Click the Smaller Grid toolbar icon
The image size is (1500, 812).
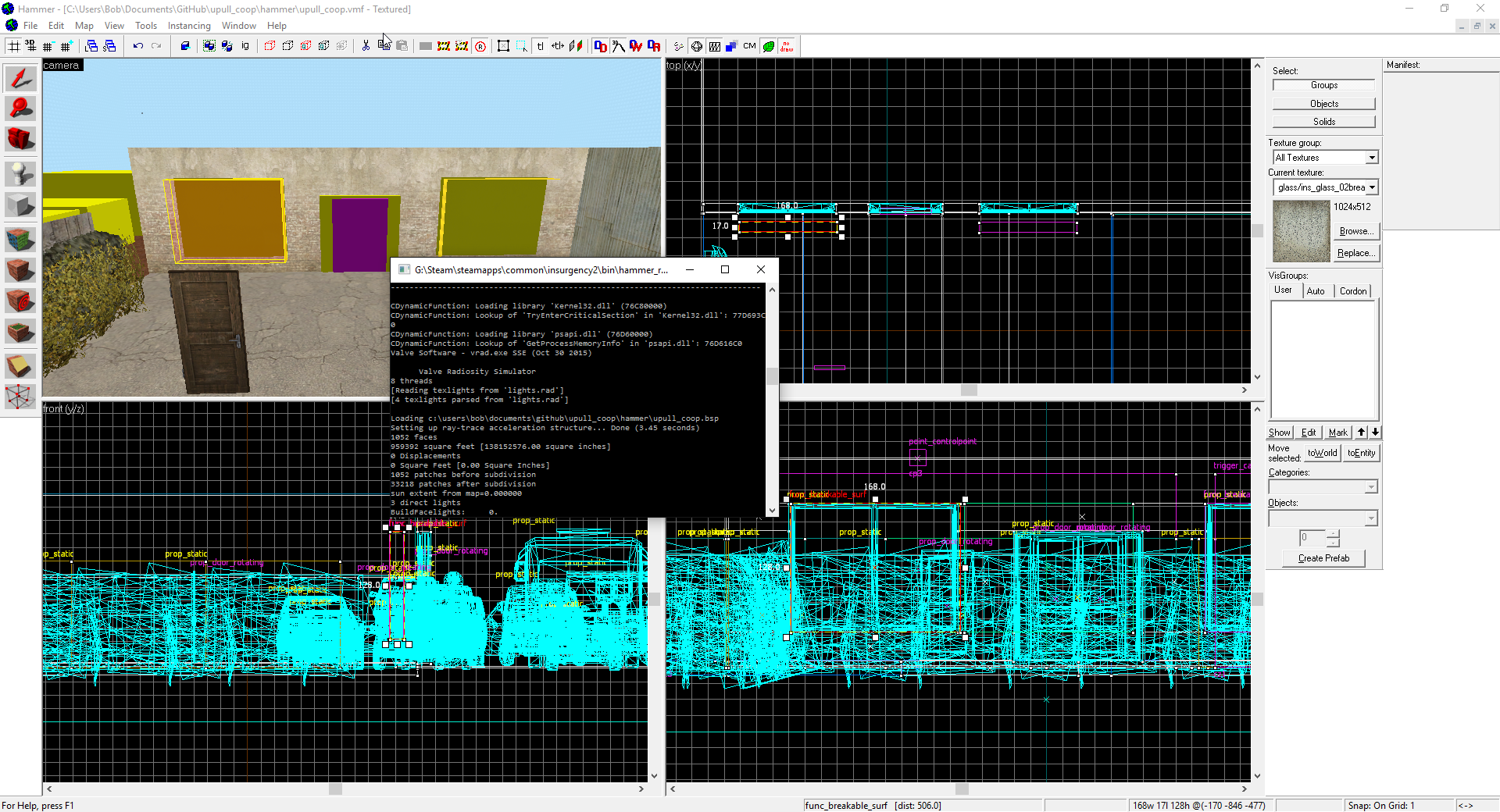coord(48,46)
